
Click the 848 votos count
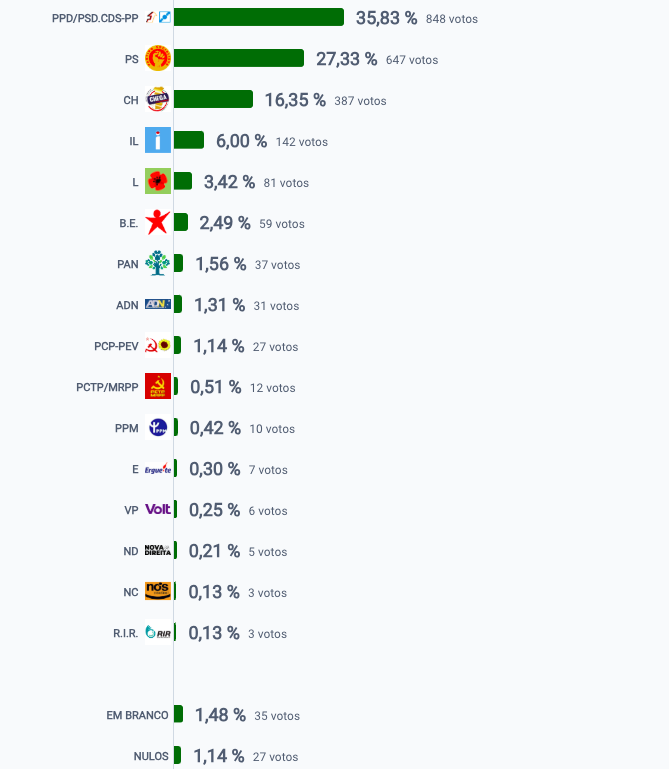click(452, 19)
